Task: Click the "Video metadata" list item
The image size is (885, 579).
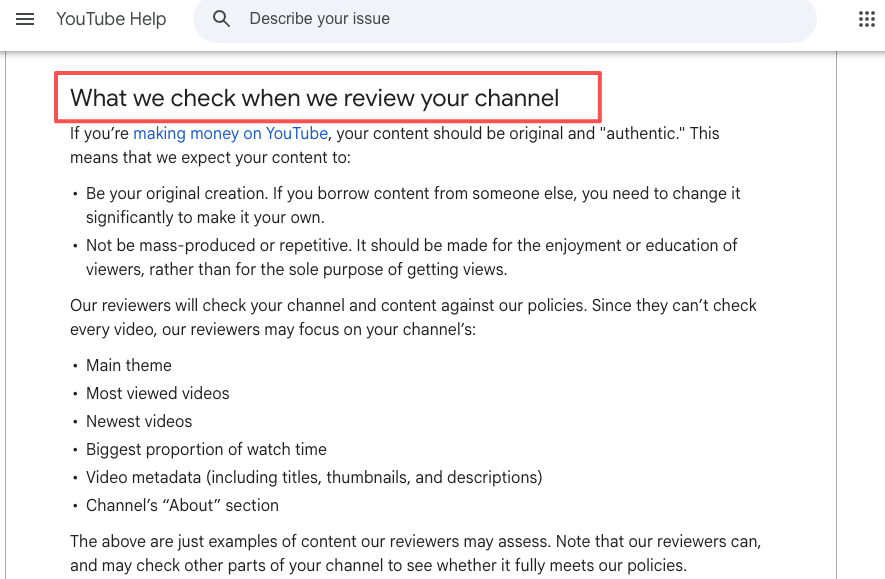Action: pos(314,477)
